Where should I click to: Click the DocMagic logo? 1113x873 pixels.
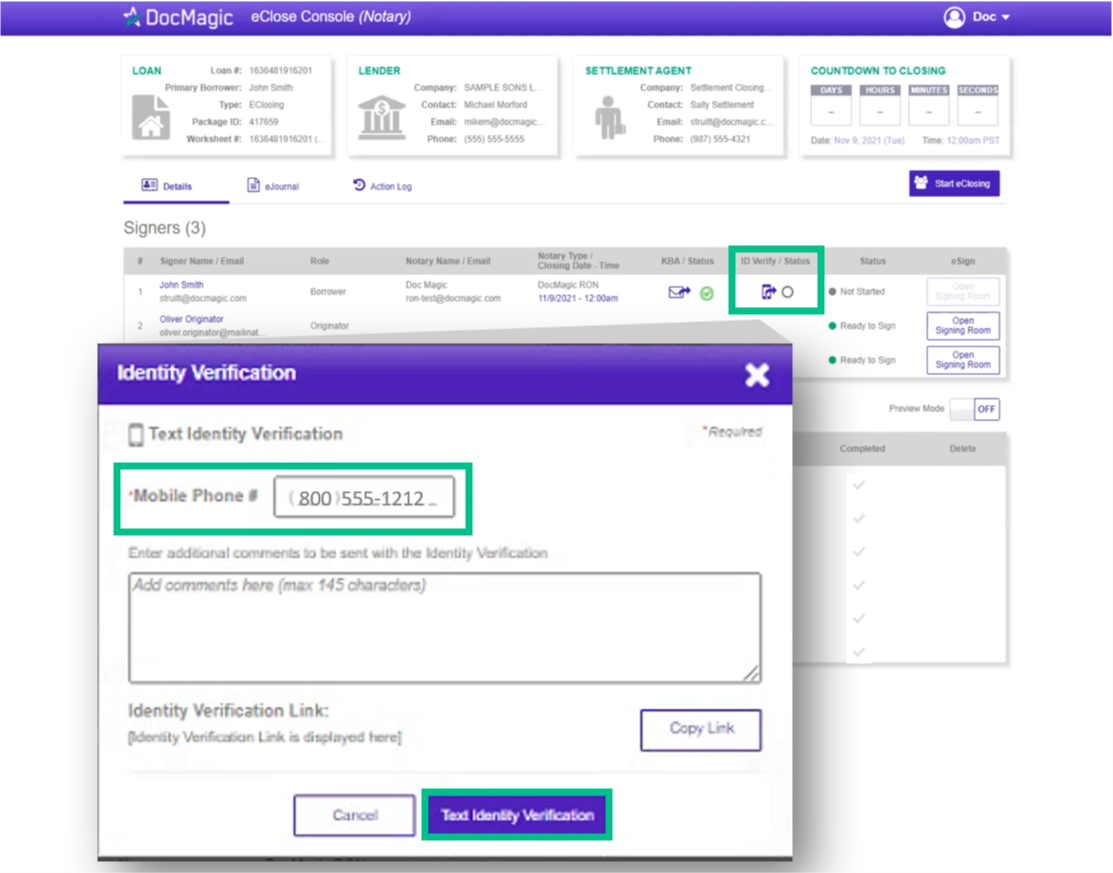(177, 17)
